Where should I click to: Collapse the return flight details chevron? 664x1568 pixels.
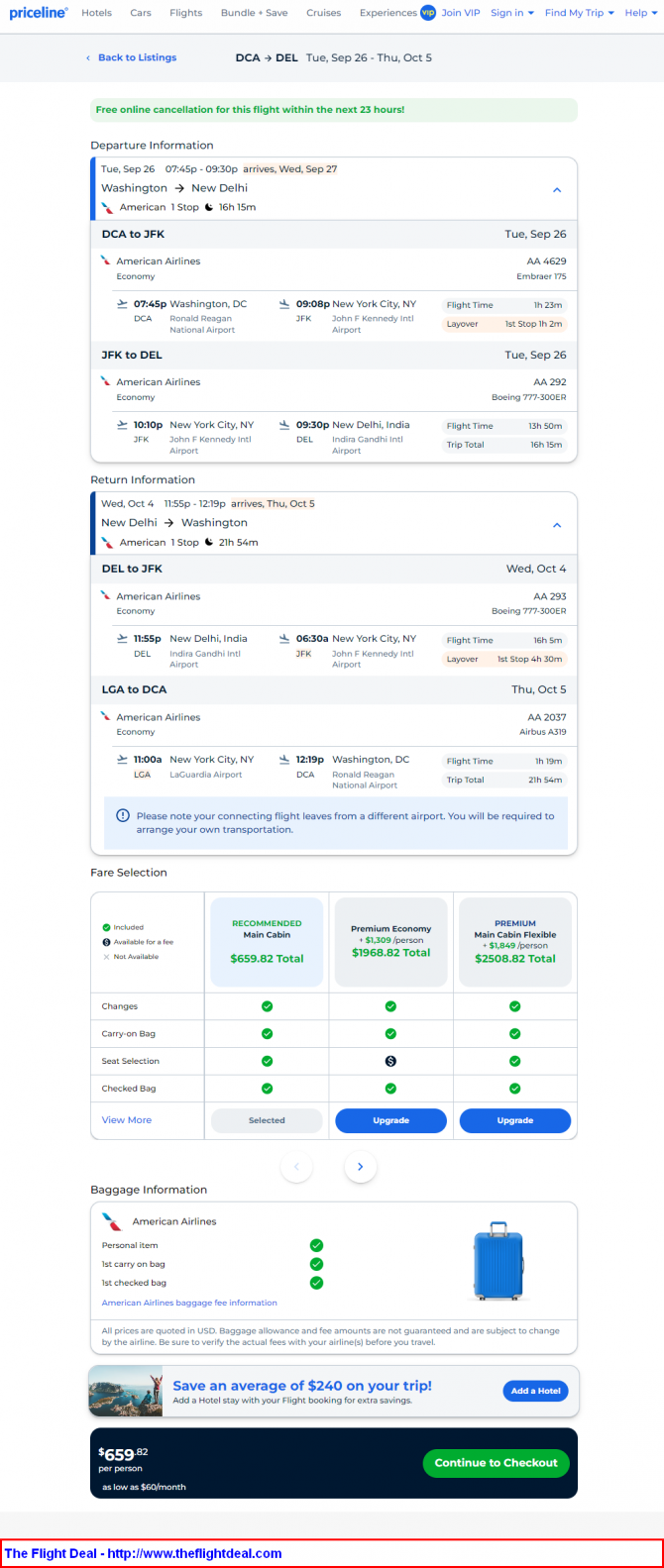point(557,524)
